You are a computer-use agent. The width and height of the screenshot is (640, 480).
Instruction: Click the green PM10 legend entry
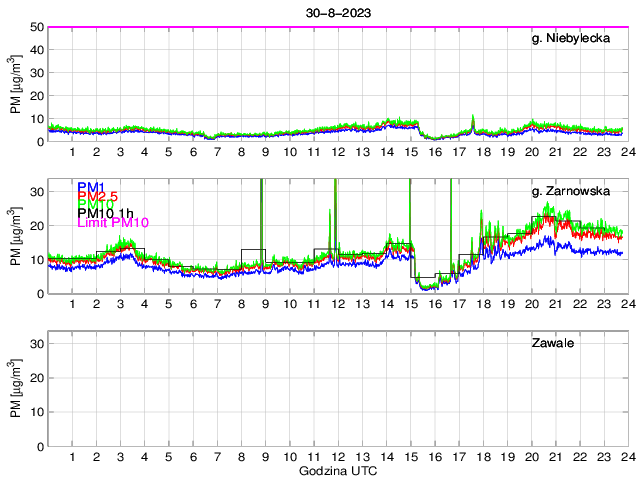(x=97, y=205)
